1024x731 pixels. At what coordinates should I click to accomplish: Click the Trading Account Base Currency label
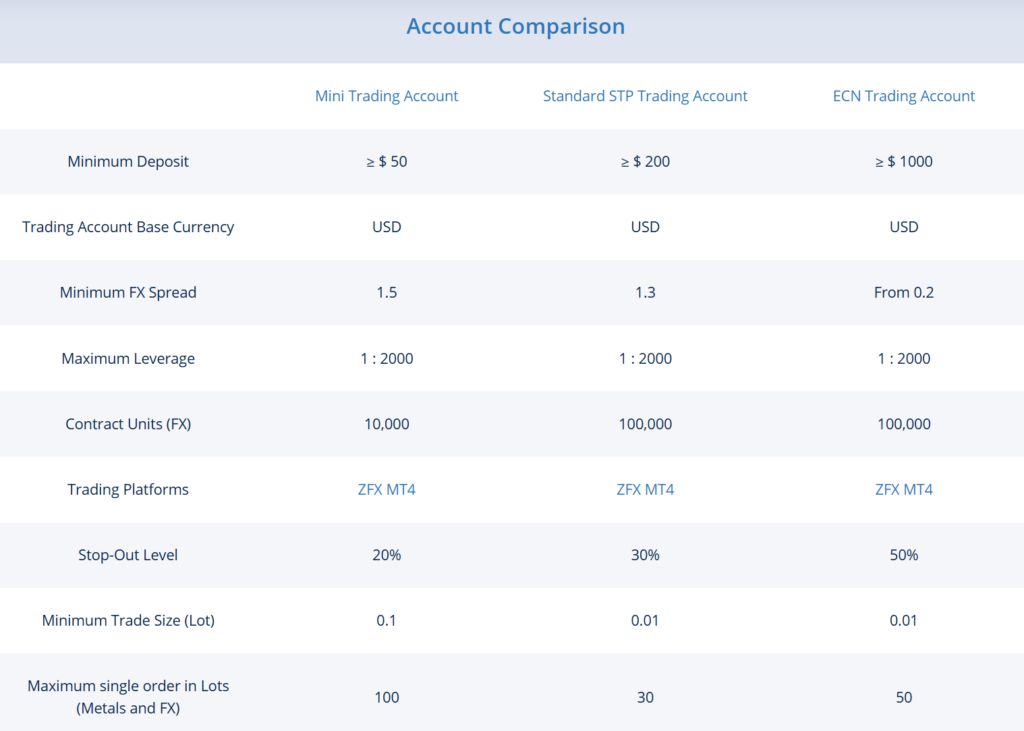click(128, 227)
